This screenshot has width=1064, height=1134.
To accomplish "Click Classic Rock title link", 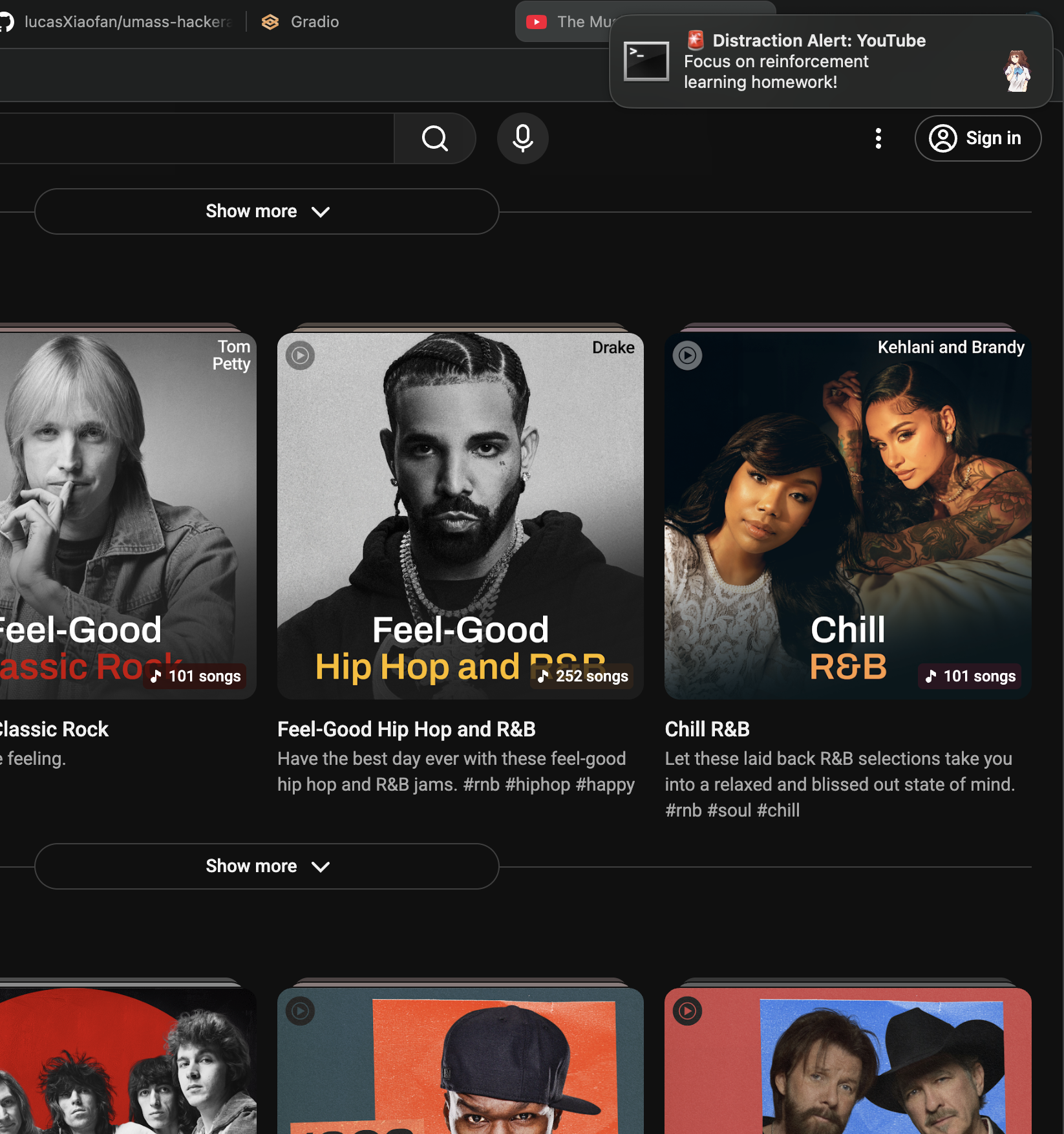I will [54, 729].
